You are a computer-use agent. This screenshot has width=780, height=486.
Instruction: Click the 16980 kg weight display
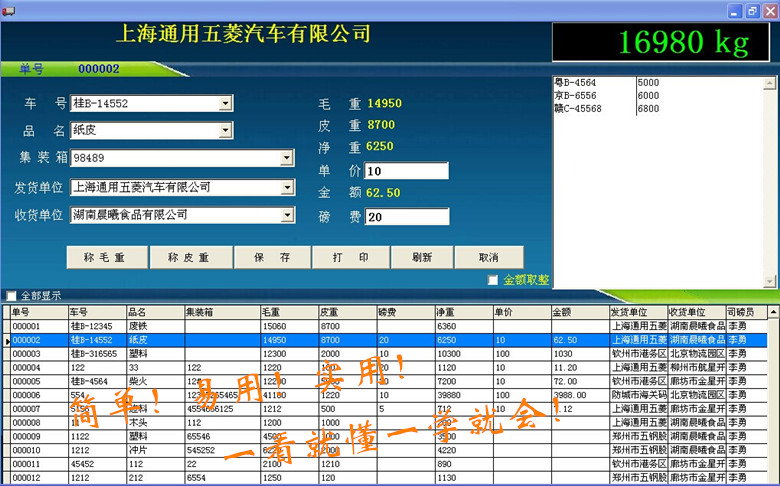pyautogui.click(x=661, y=42)
